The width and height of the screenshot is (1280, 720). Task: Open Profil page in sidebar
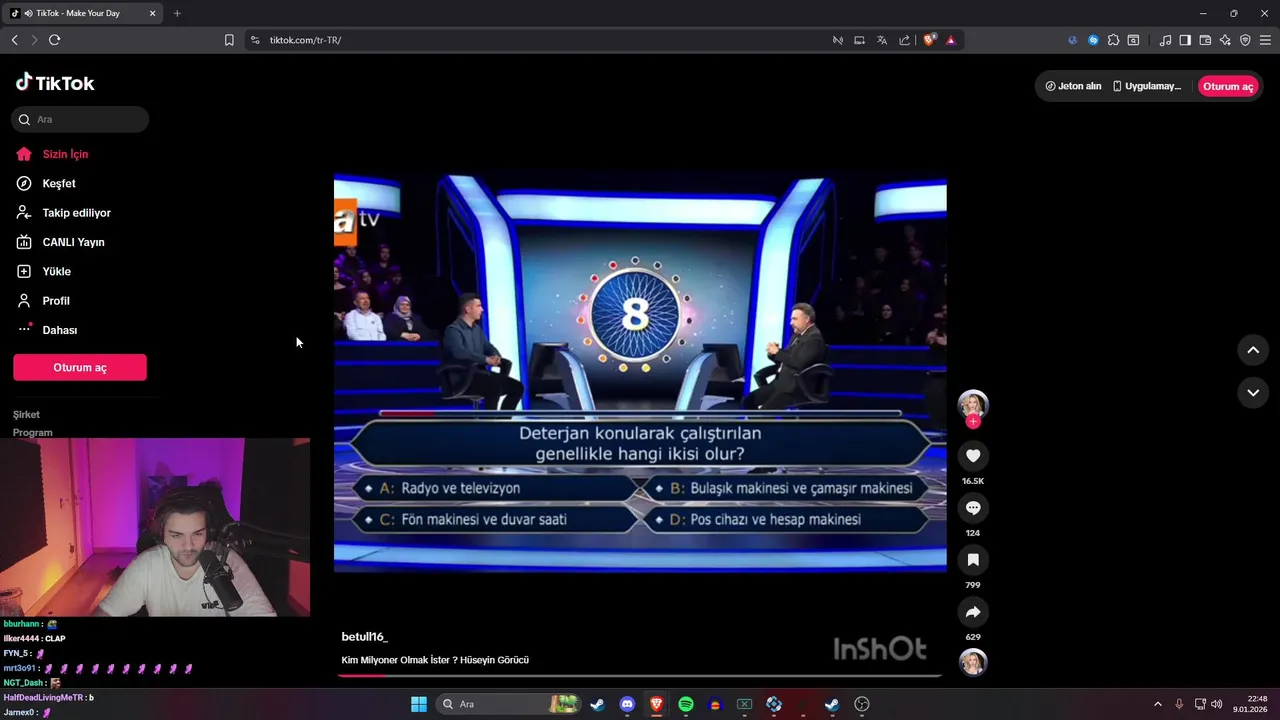(x=42, y=301)
